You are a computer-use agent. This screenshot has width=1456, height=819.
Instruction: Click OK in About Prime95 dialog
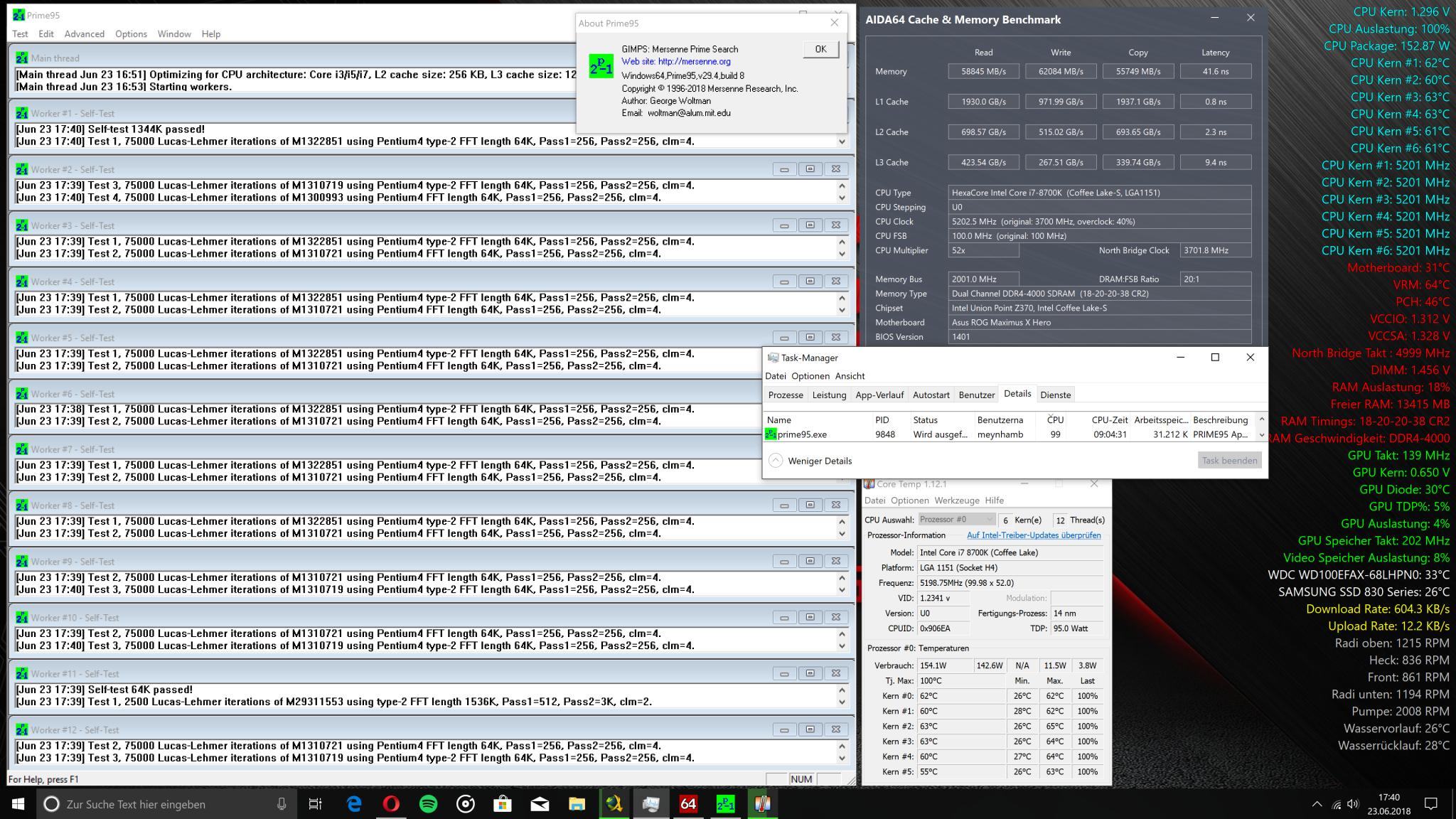pyautogui.click(x=820, y=49)
